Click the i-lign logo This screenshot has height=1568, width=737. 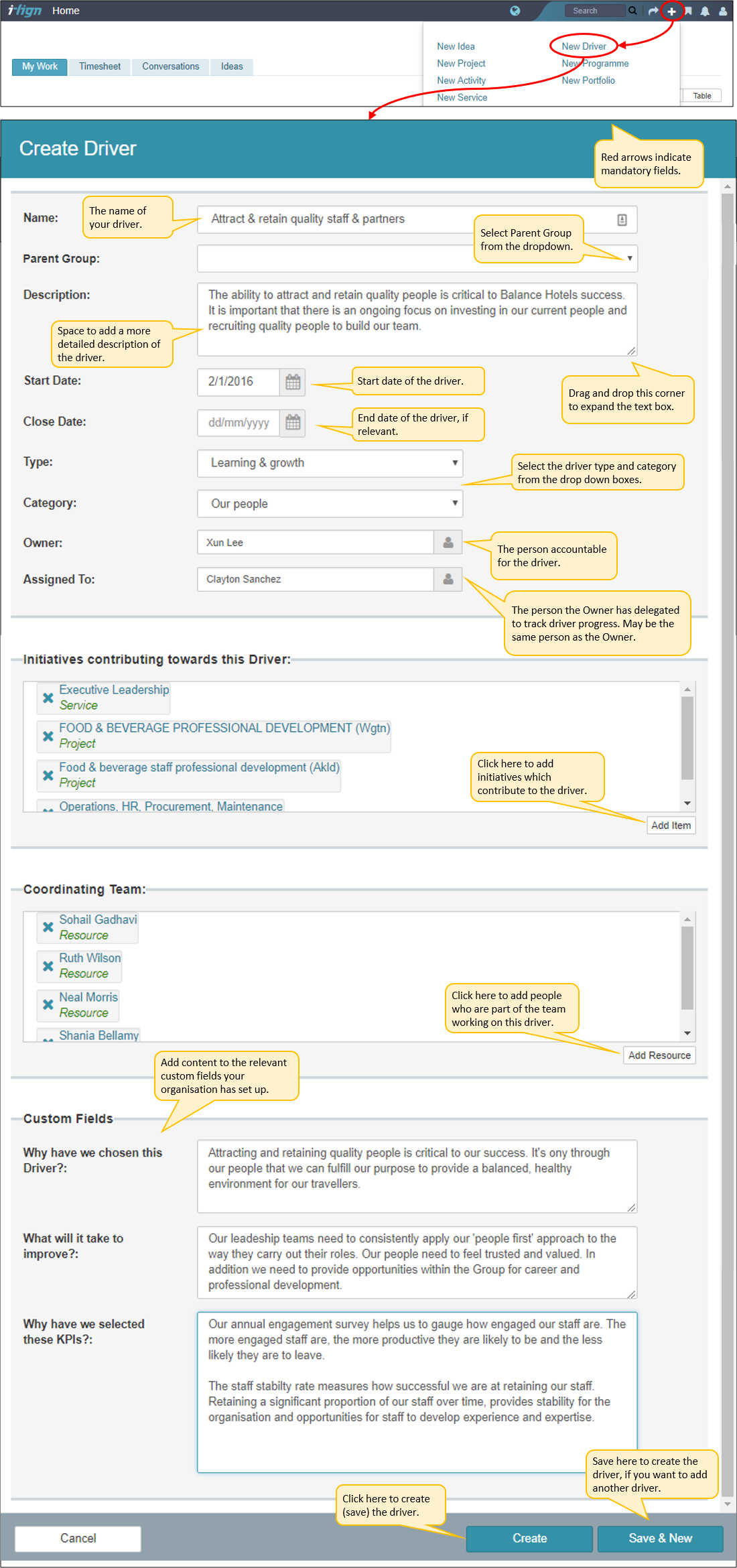click(x=25, y=10)
